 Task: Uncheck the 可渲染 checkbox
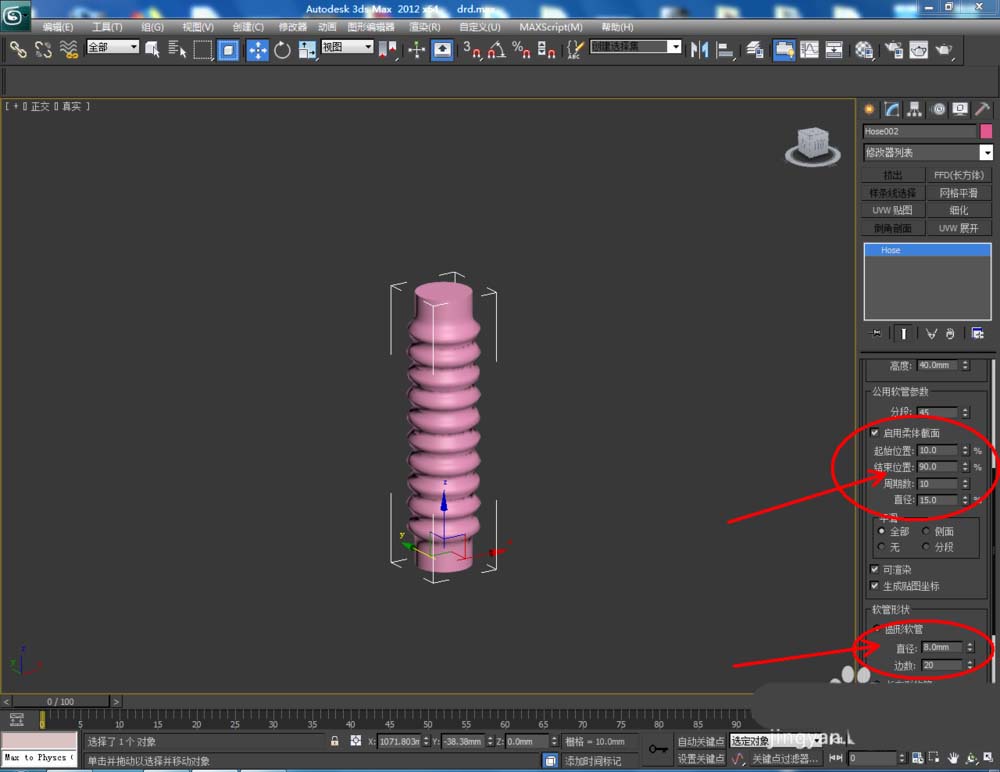click(x=874, y=569)
